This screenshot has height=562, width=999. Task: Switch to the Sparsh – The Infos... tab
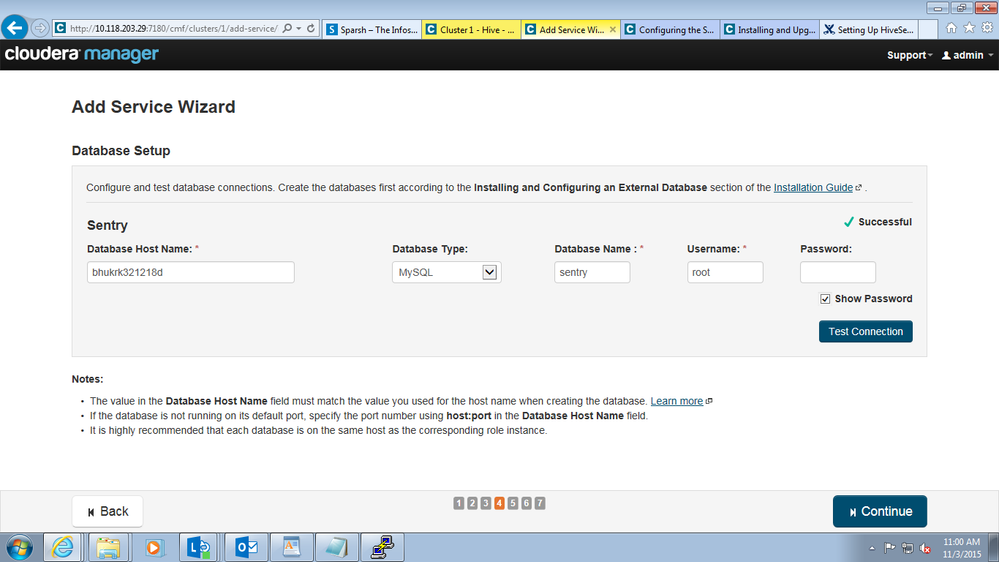(x=372, y=29)
